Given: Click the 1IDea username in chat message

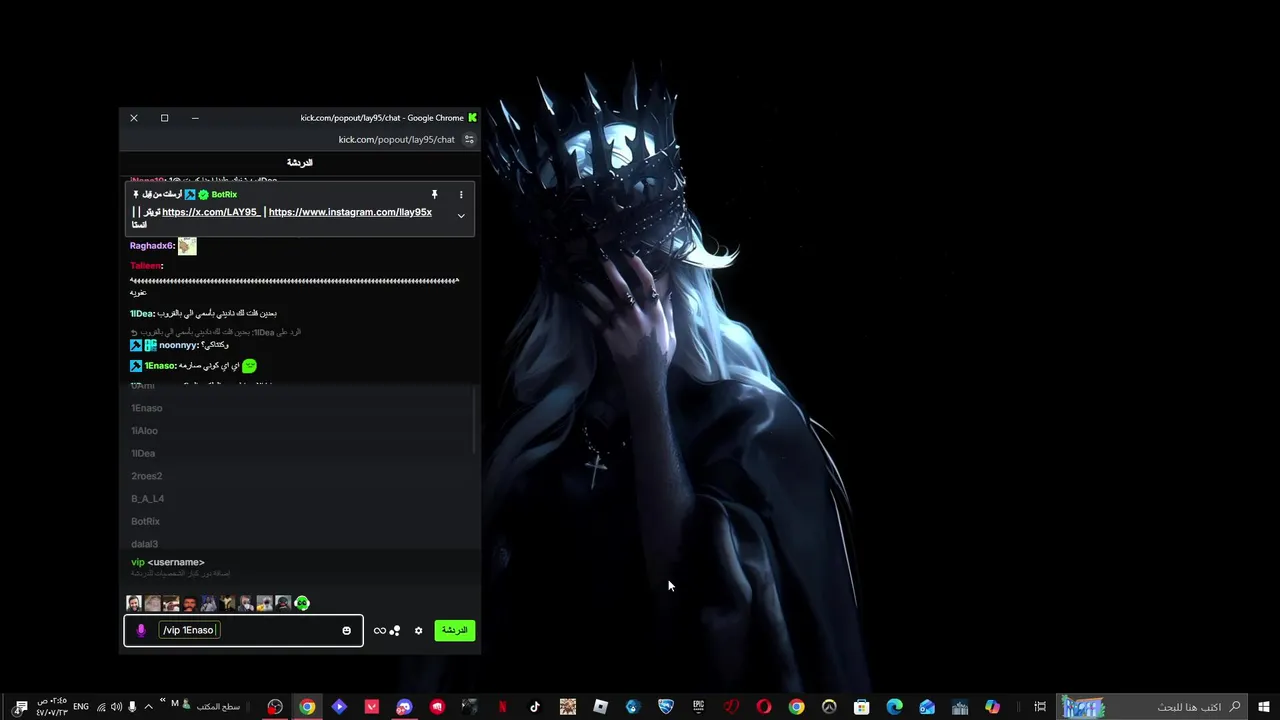Looking at the screenshot, I should tap(142, 314).
